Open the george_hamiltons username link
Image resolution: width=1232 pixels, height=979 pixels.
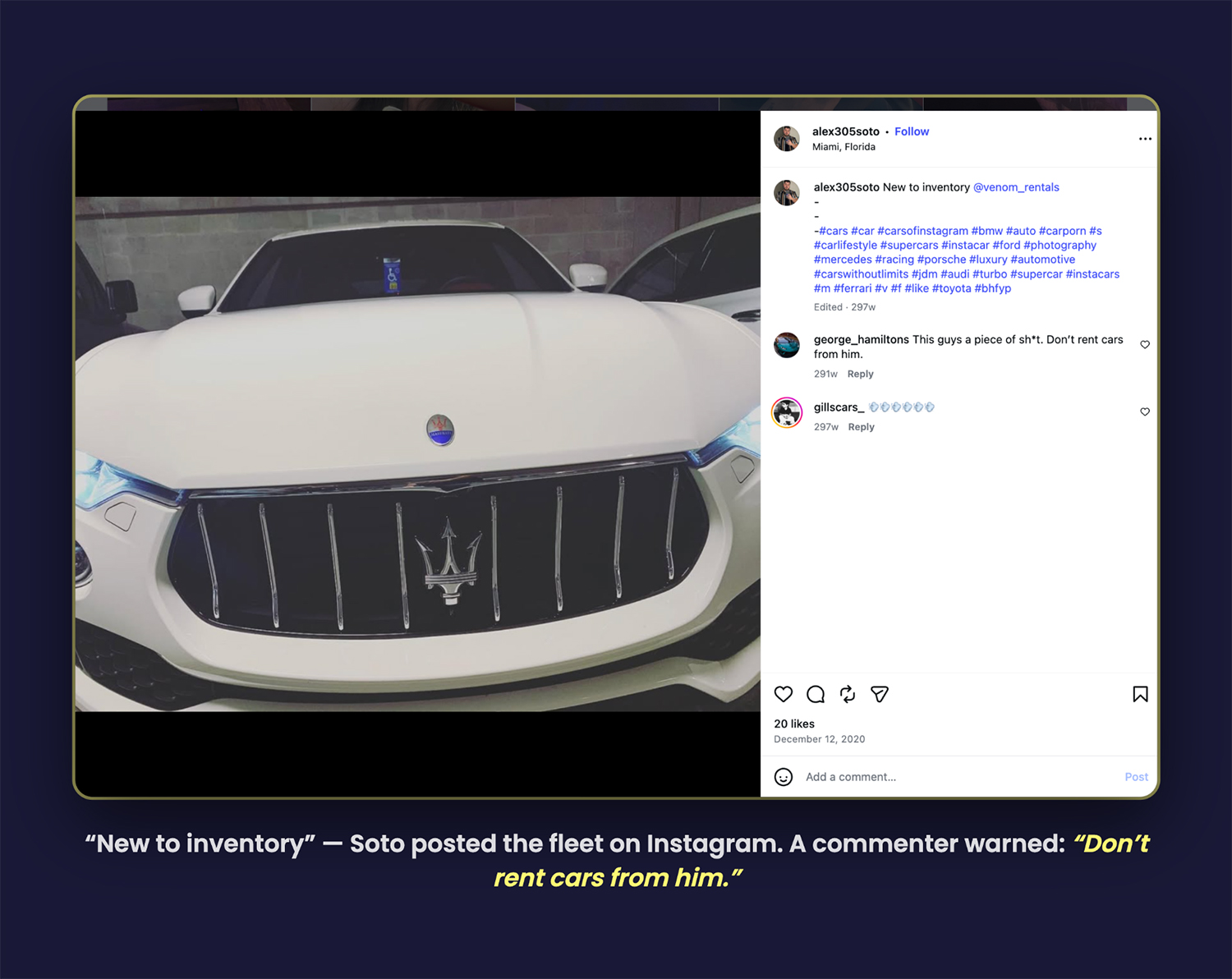pyautogui.click(x=862, y=340)
